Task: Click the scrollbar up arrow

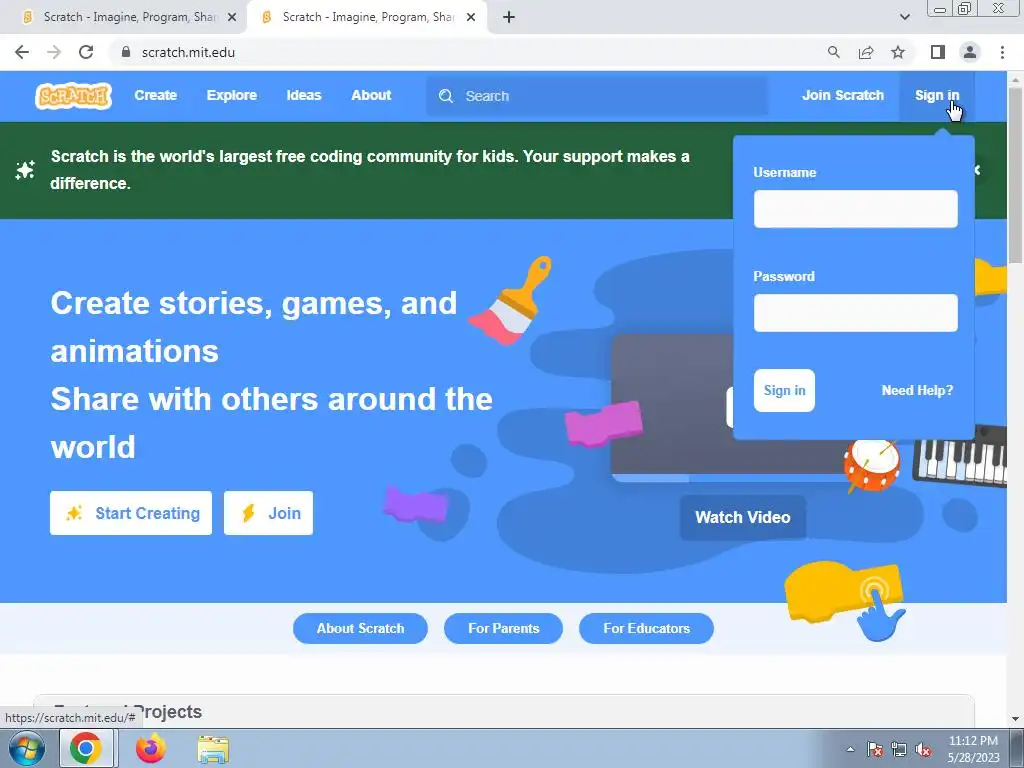Action: [x=1016, y=78]
